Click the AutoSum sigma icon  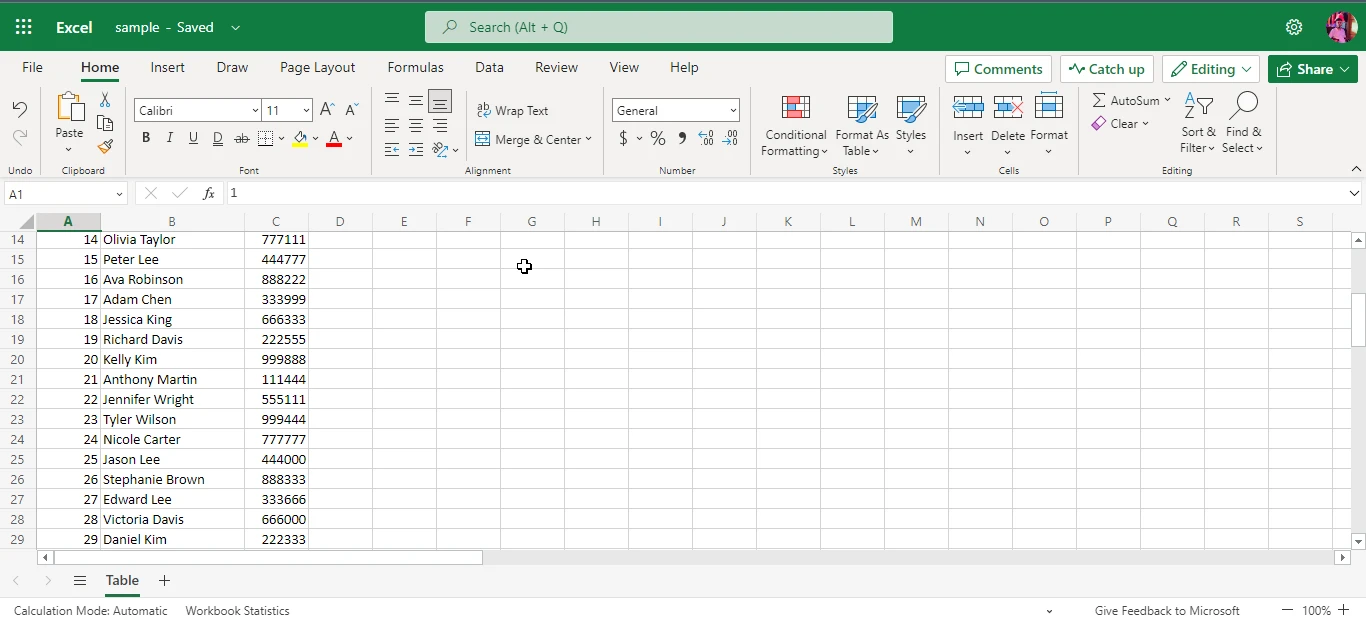pyautogui.click(x=1099, y=101)
